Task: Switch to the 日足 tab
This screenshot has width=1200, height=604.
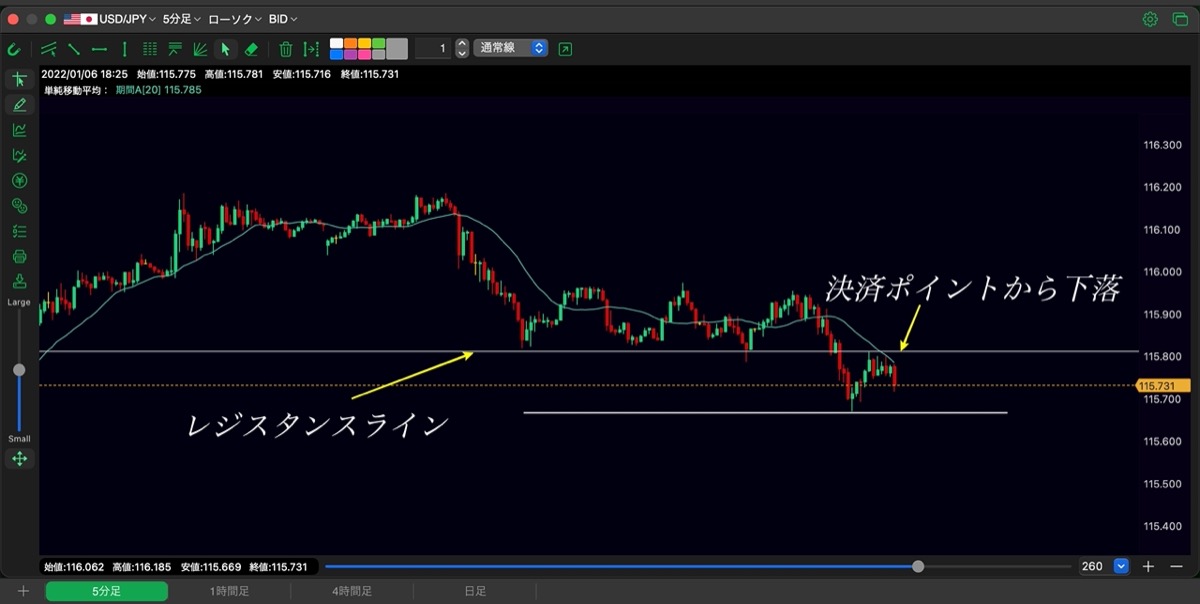Action: pyautogui.click(x=474, y=592)
